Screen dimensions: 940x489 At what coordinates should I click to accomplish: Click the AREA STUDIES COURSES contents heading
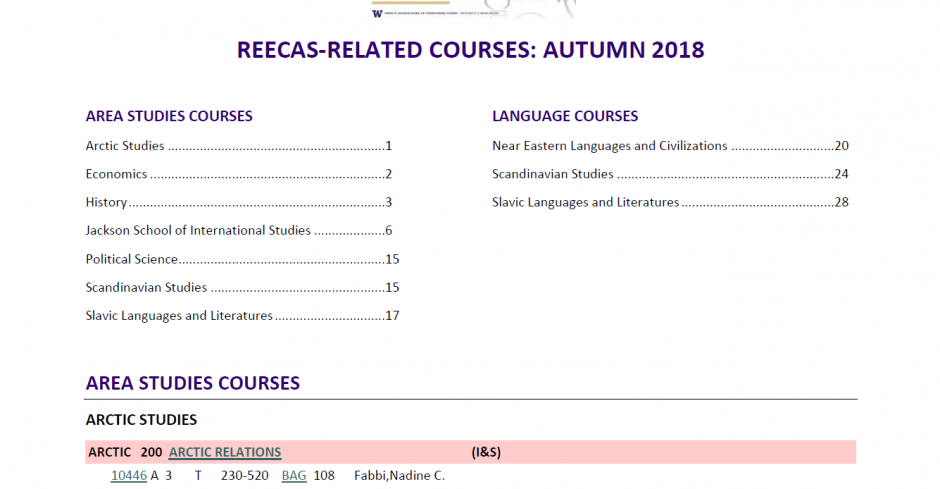point(169,116)
